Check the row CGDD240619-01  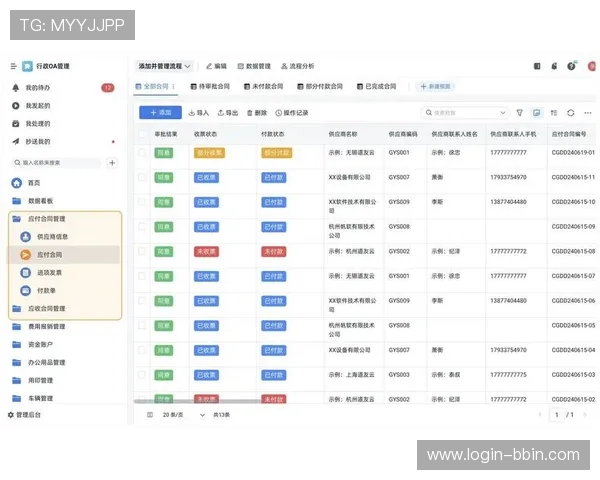(142, 152)
